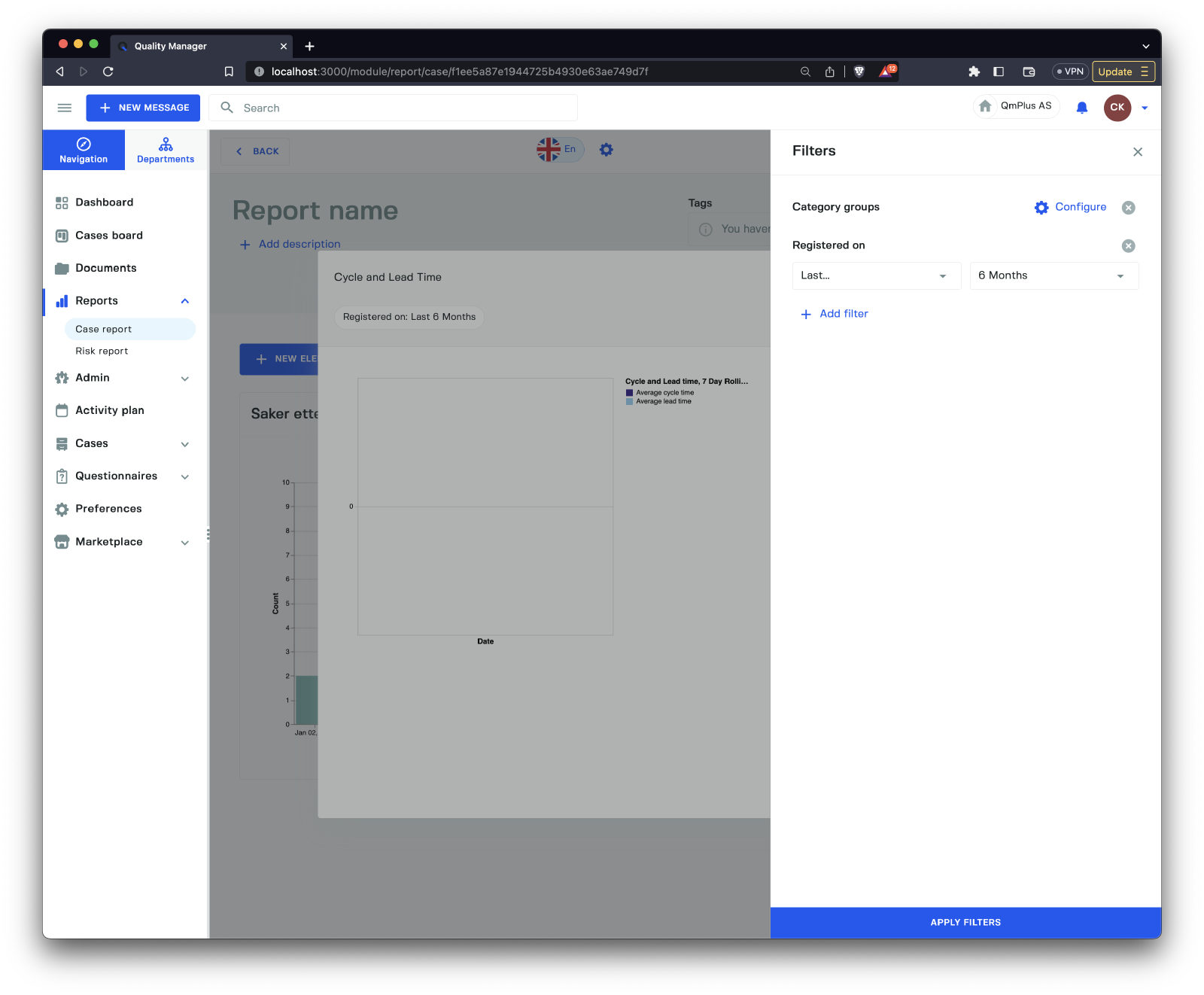Remove the Category groups filter

pyautogui.click(x=1128, y=208)
